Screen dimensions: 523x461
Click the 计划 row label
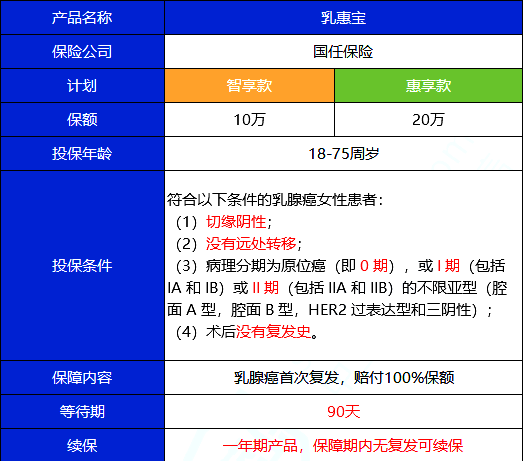pos(82,85)
